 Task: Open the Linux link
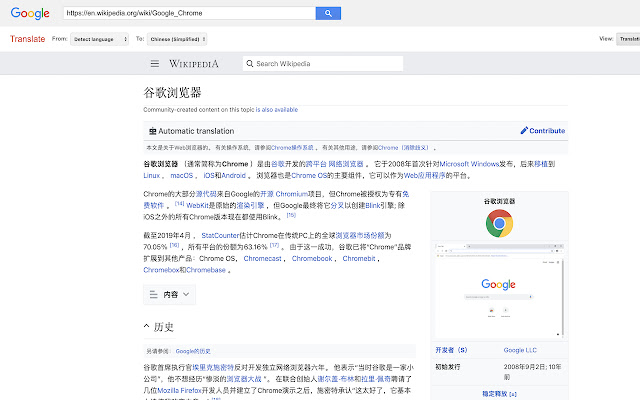[151, 175]
